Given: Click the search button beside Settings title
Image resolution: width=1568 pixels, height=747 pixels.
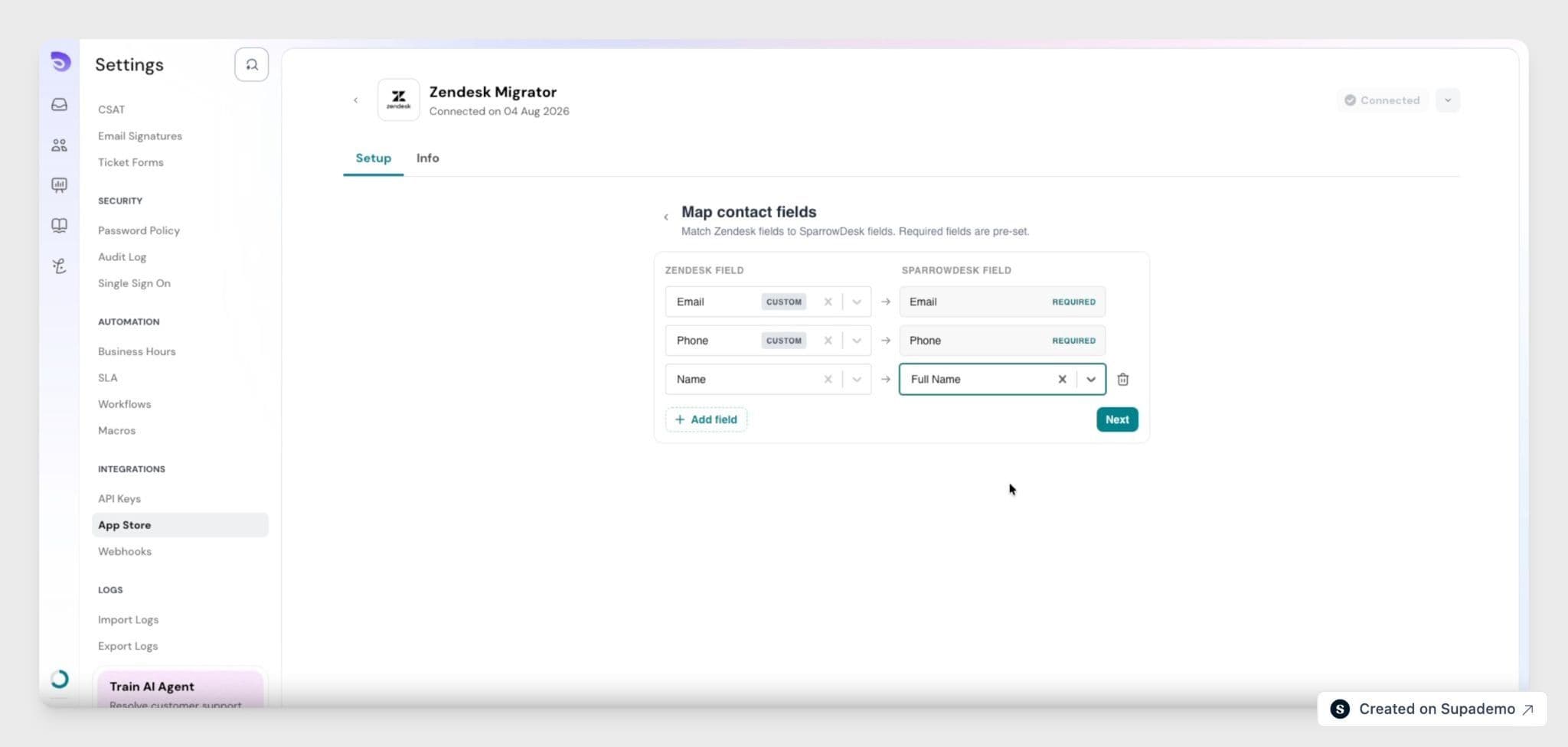Looking at the screenshot, I should tap(251, 65).
